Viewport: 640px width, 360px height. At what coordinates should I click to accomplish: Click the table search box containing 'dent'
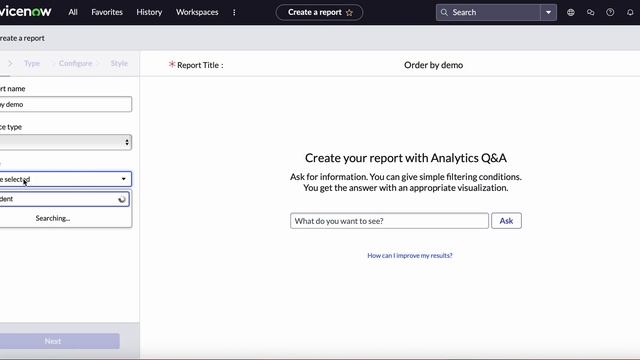pos(64,199)
